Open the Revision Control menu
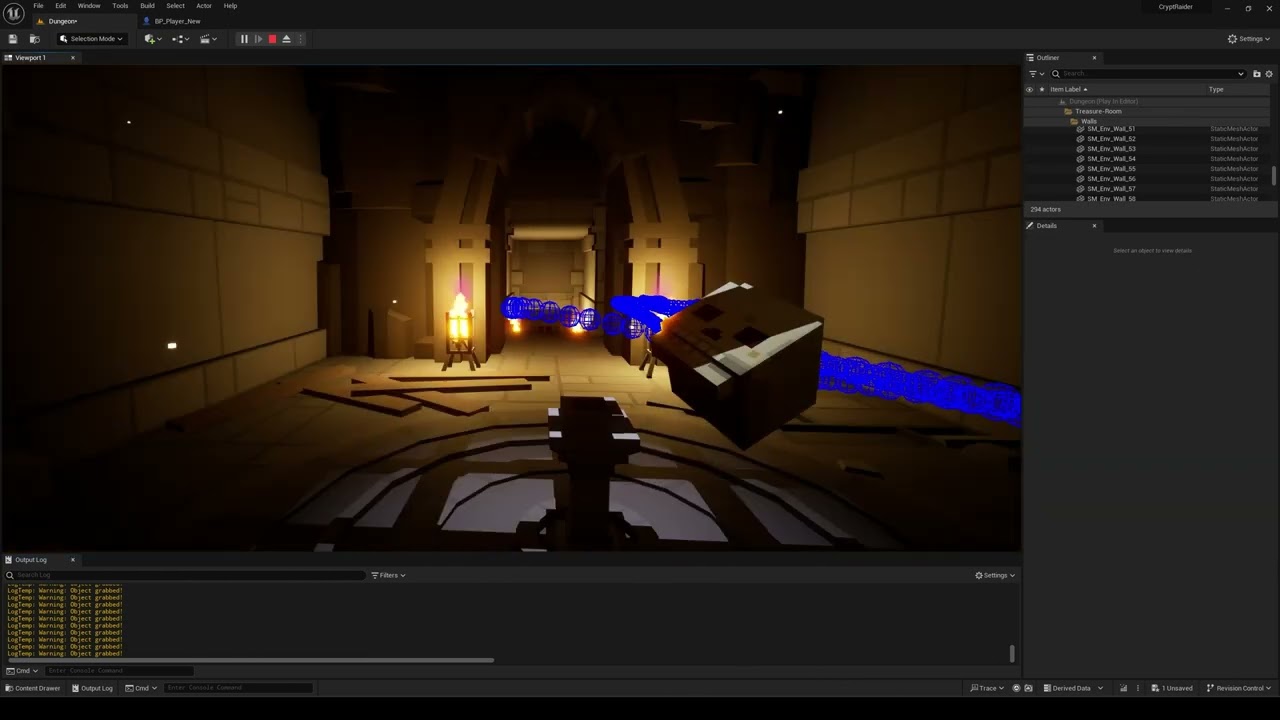 click(x=1238, y=688)
